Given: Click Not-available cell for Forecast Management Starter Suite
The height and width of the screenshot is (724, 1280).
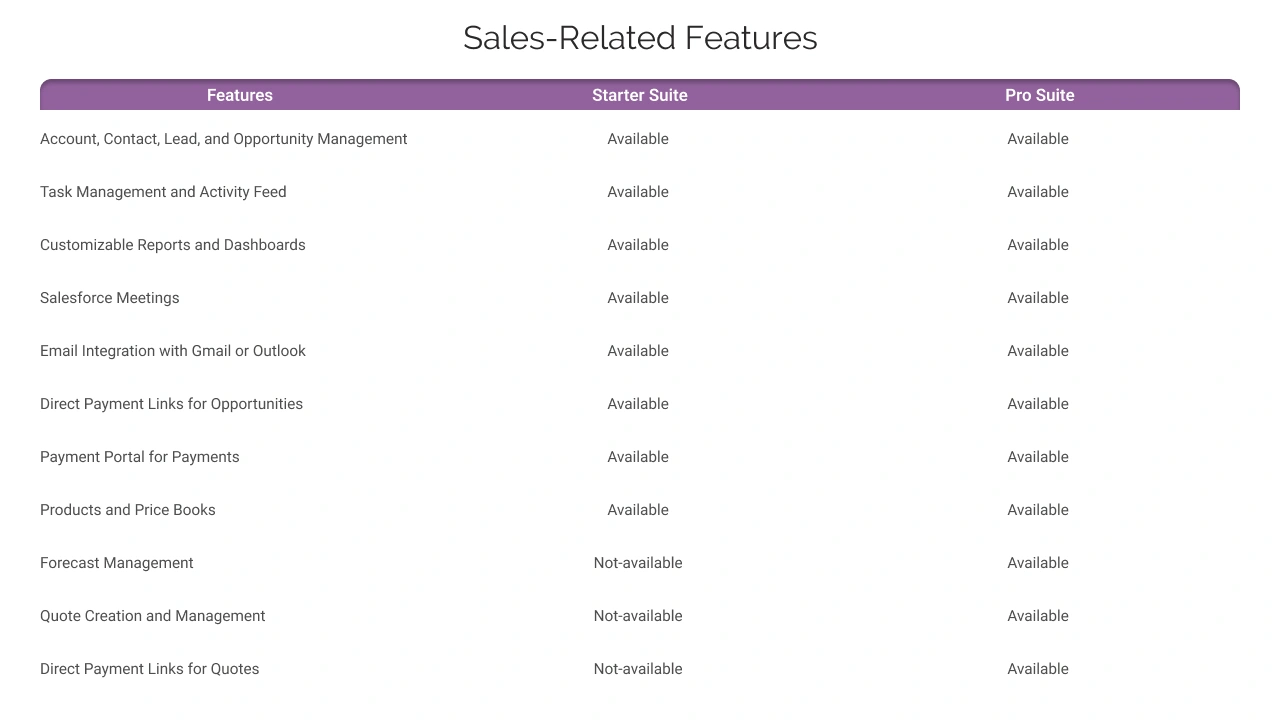Looking at the screenshot, I should coord(638,563).
